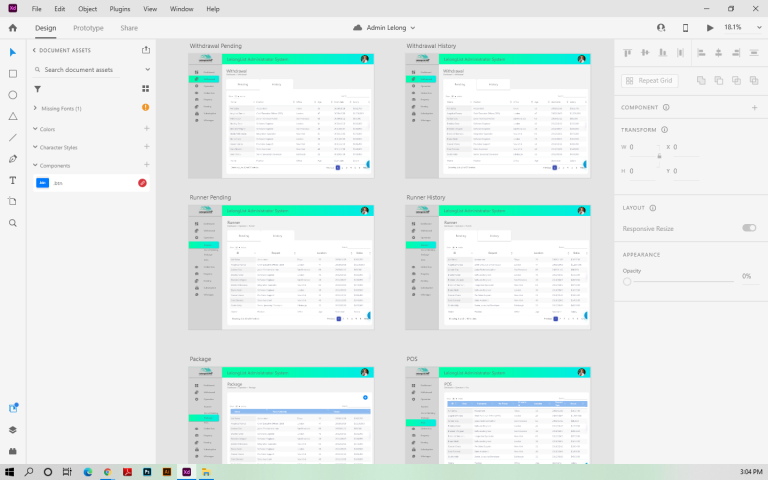Select the Ellipse tool
This screenshot has width=768, height=480.
[13, 95]
